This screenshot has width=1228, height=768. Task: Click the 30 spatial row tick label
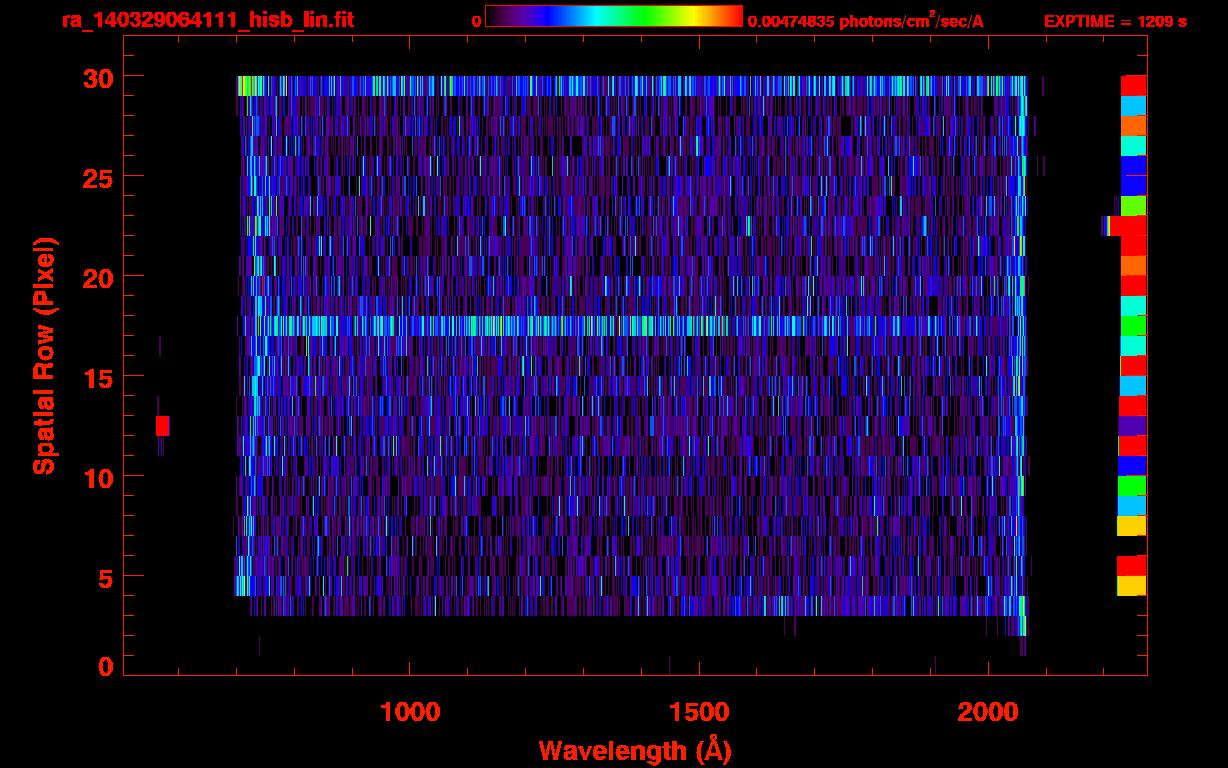click(x=100, y=77)
